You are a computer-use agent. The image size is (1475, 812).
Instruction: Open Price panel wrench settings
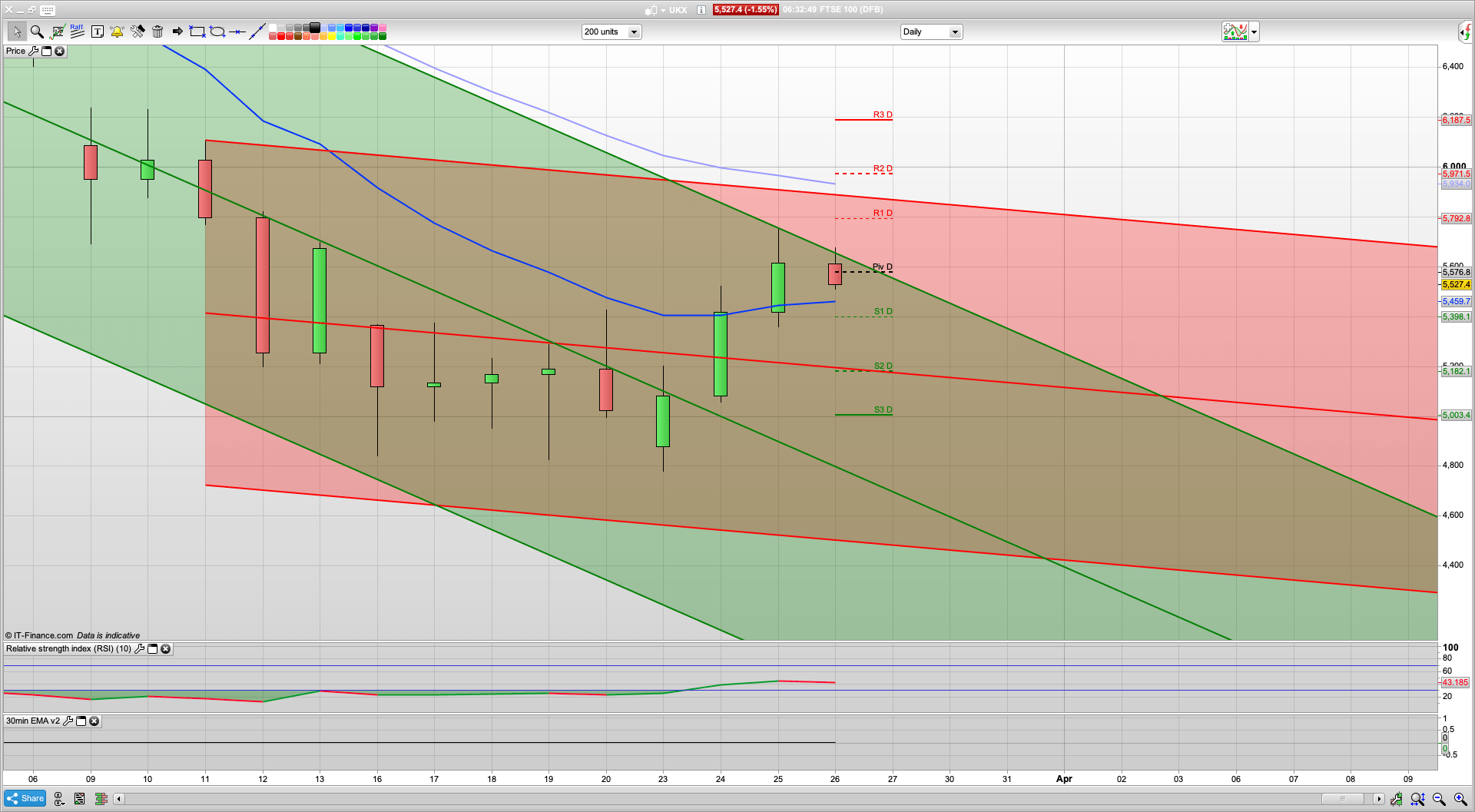pos(33,51)
